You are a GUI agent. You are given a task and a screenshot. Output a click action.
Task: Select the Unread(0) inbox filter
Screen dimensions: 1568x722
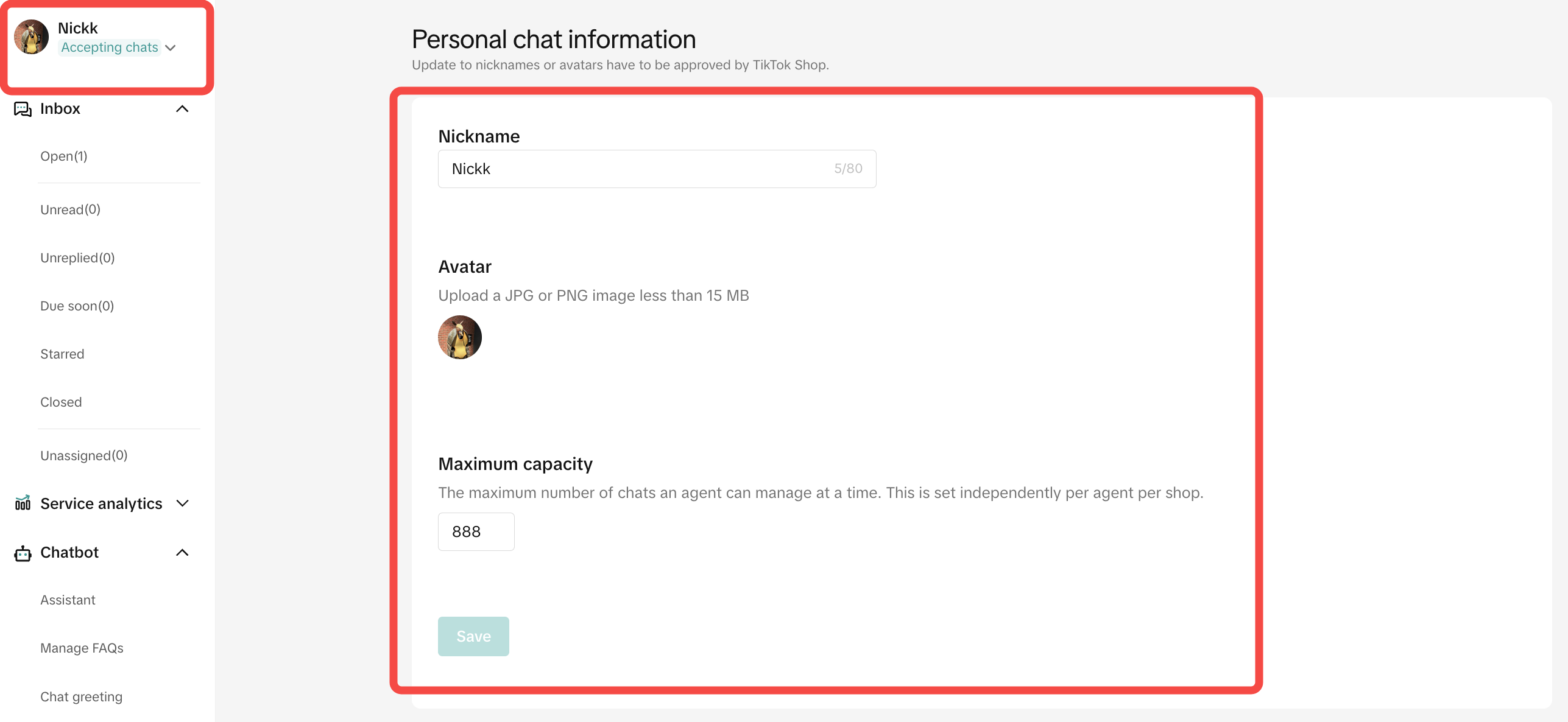[70, 210]
